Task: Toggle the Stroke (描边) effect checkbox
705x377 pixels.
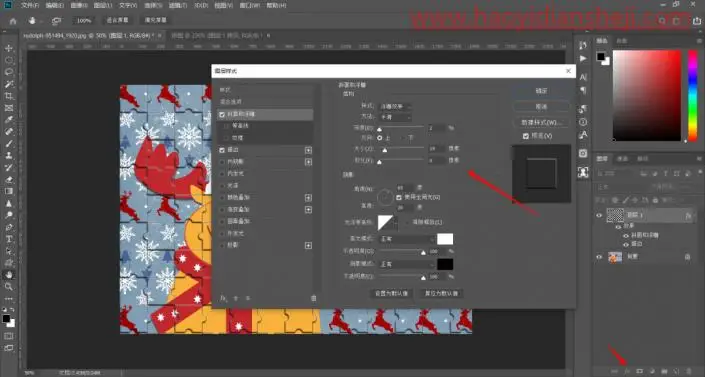Action: (x=222, y=150)
